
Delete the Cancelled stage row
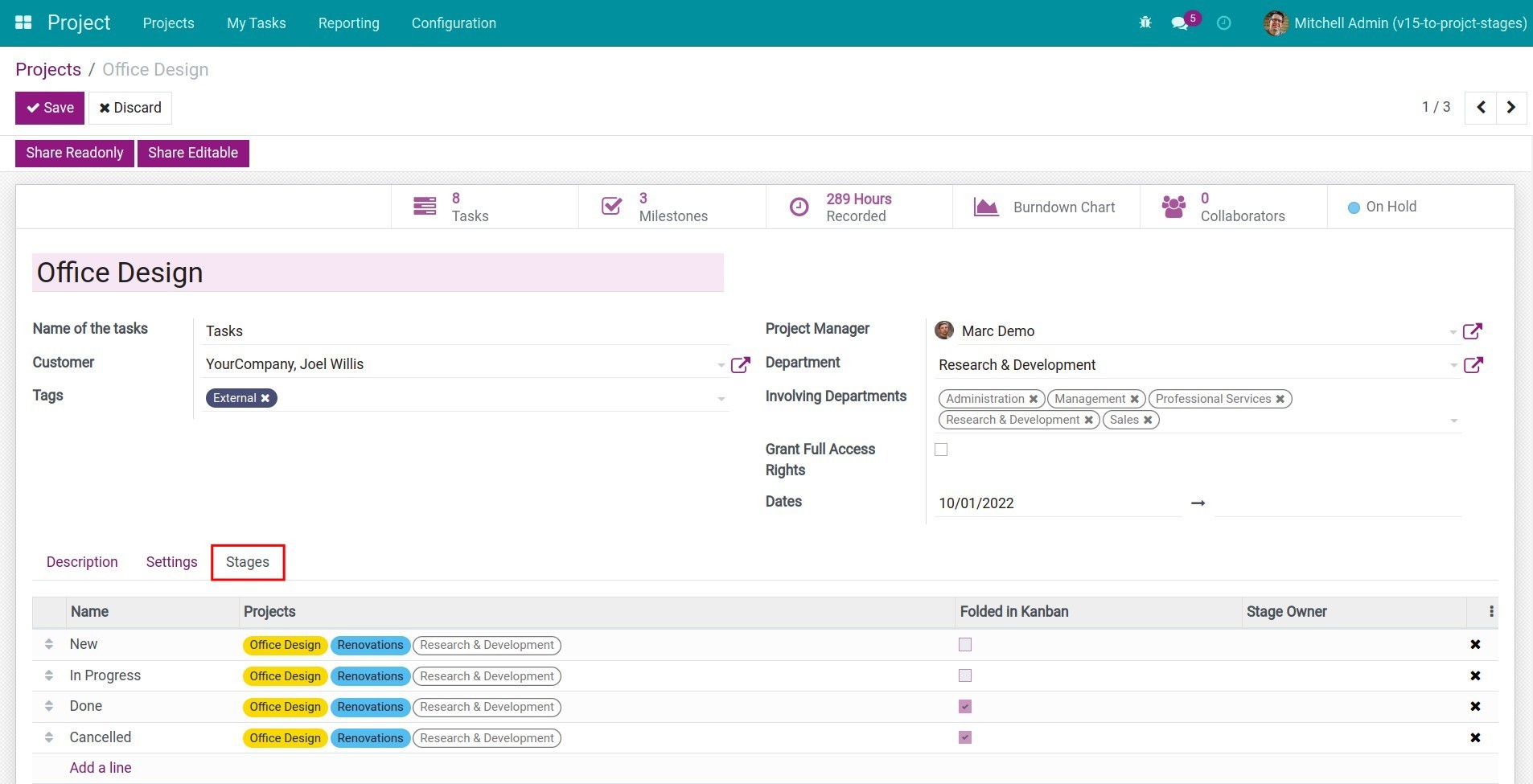click(x=1474, y=737)
